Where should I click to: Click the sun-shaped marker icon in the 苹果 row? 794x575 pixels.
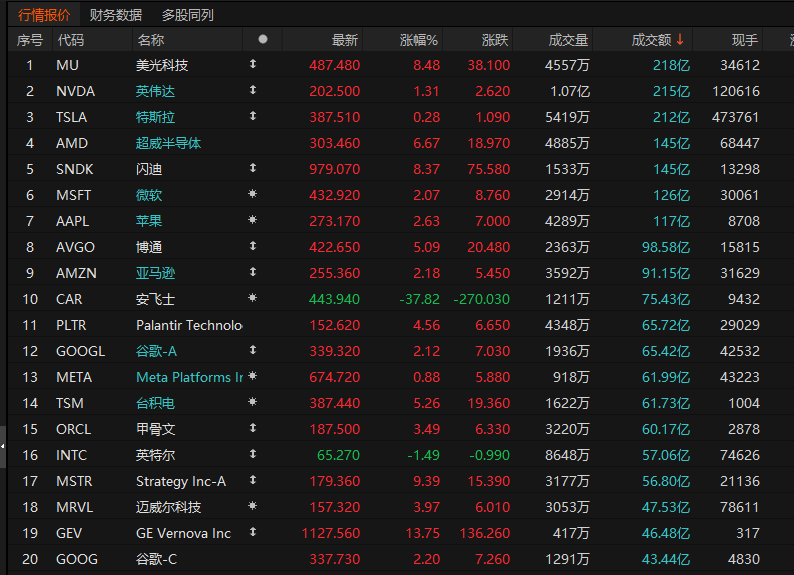pyautogui.click(x=253, y=220)
